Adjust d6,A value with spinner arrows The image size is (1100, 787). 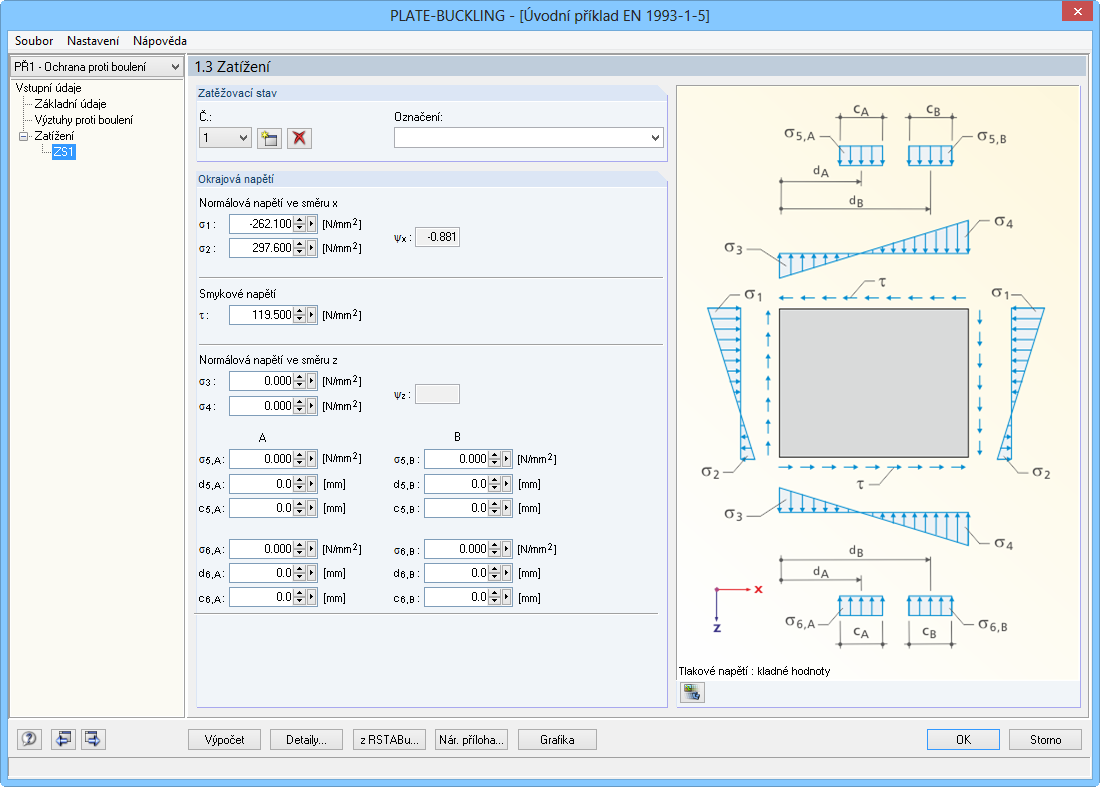pos(300,573)
